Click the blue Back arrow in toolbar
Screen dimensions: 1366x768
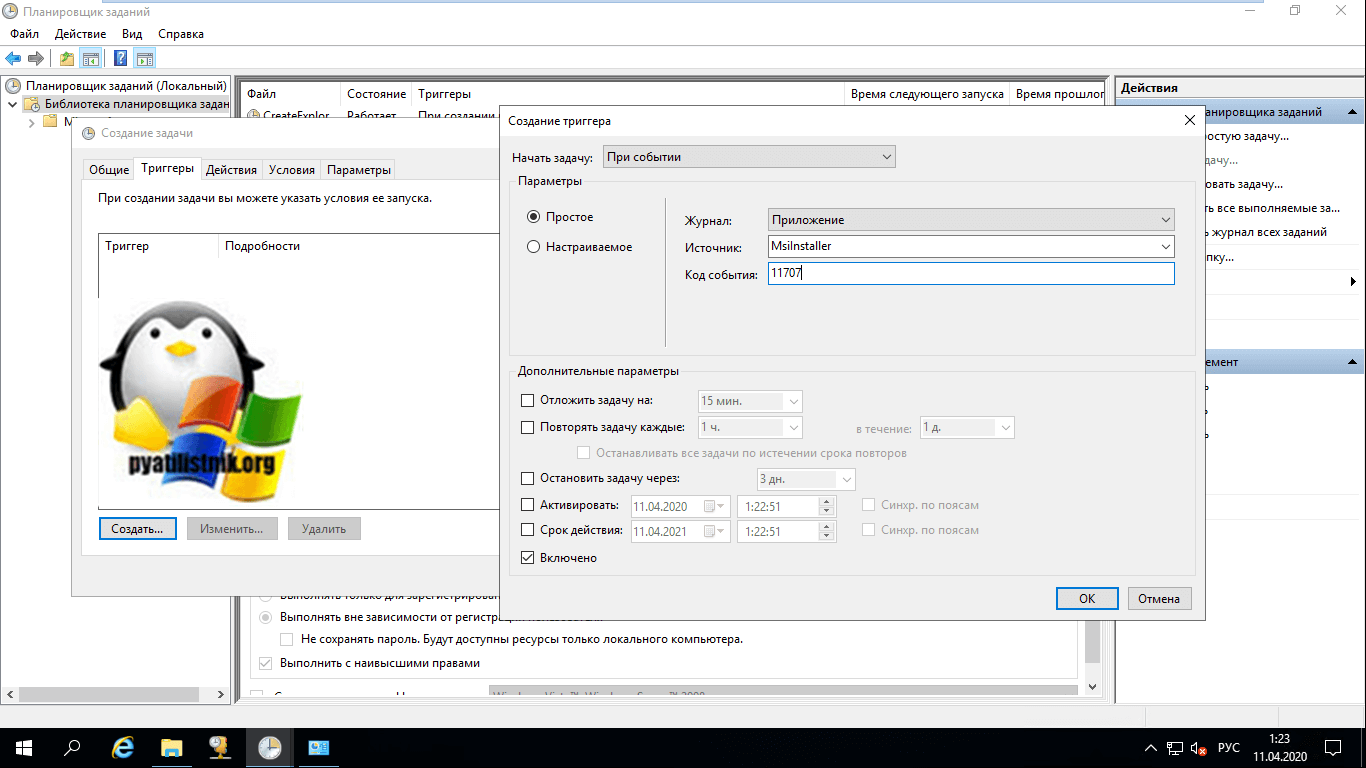coord(13,59)
